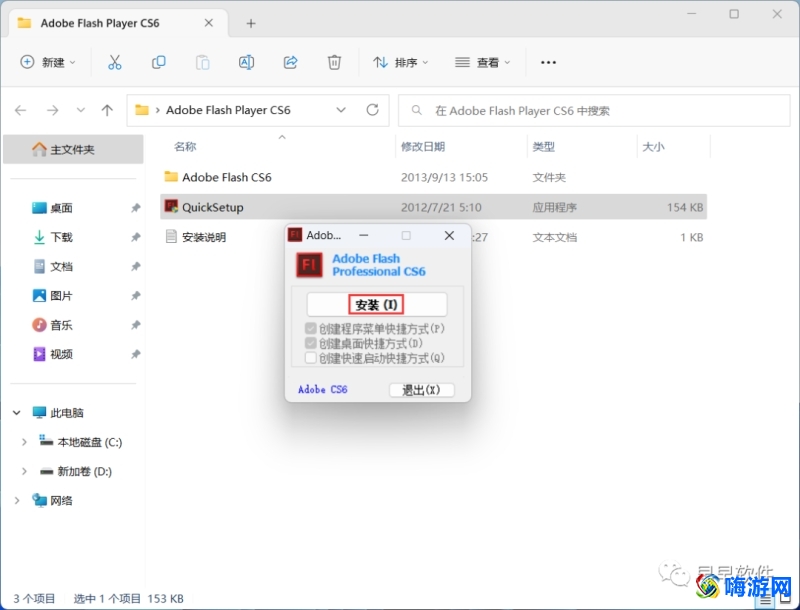This screenshot has height=610, width=800.
Task: Expand 新加卷 (D:) in the tree
Action: pos(24,471)
